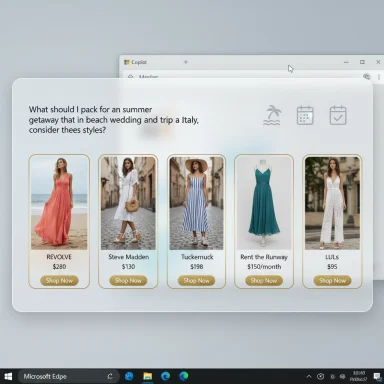Click the Microsoft Edge taskbar search box
The width and height of the screenshot is (384, 384).
pos(68,376)
